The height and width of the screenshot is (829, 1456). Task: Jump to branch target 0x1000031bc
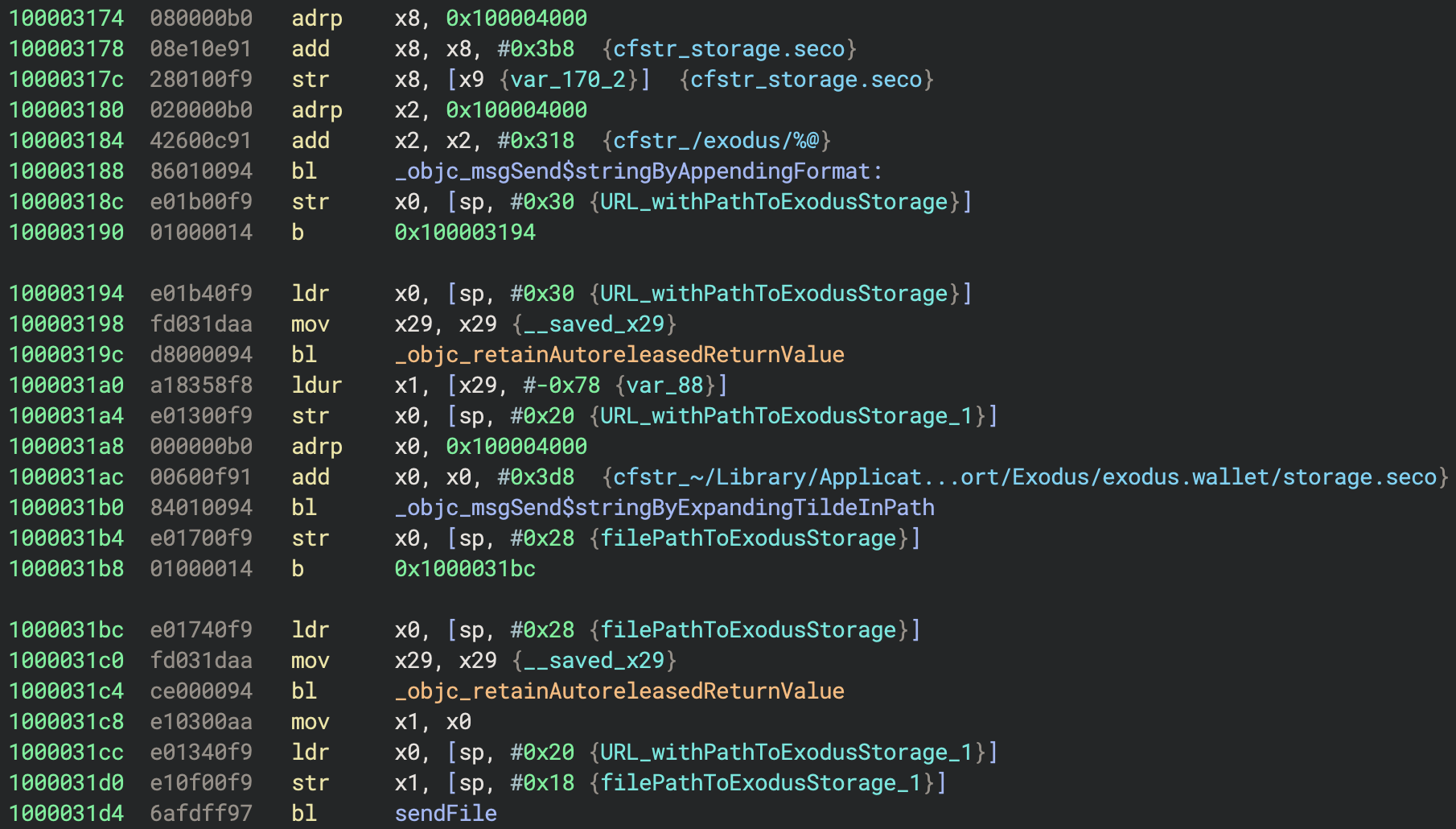pyautogui.click(x=465, y=568)
